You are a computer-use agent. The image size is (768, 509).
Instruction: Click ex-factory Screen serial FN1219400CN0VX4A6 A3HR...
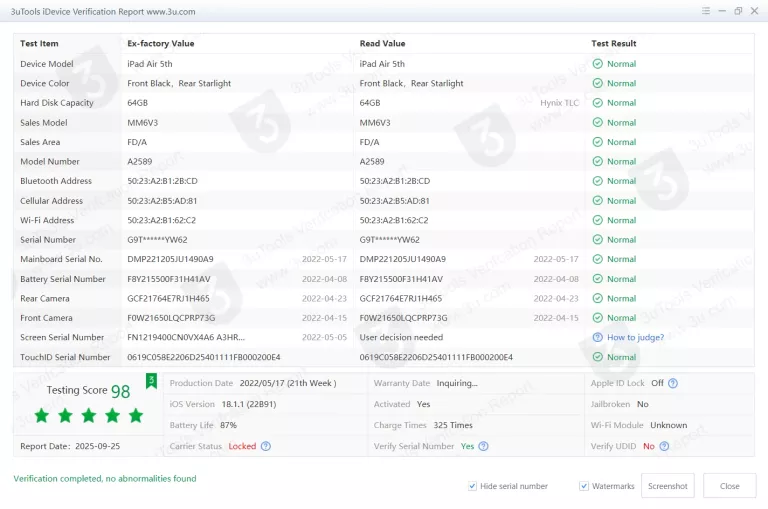pos(186,337)
